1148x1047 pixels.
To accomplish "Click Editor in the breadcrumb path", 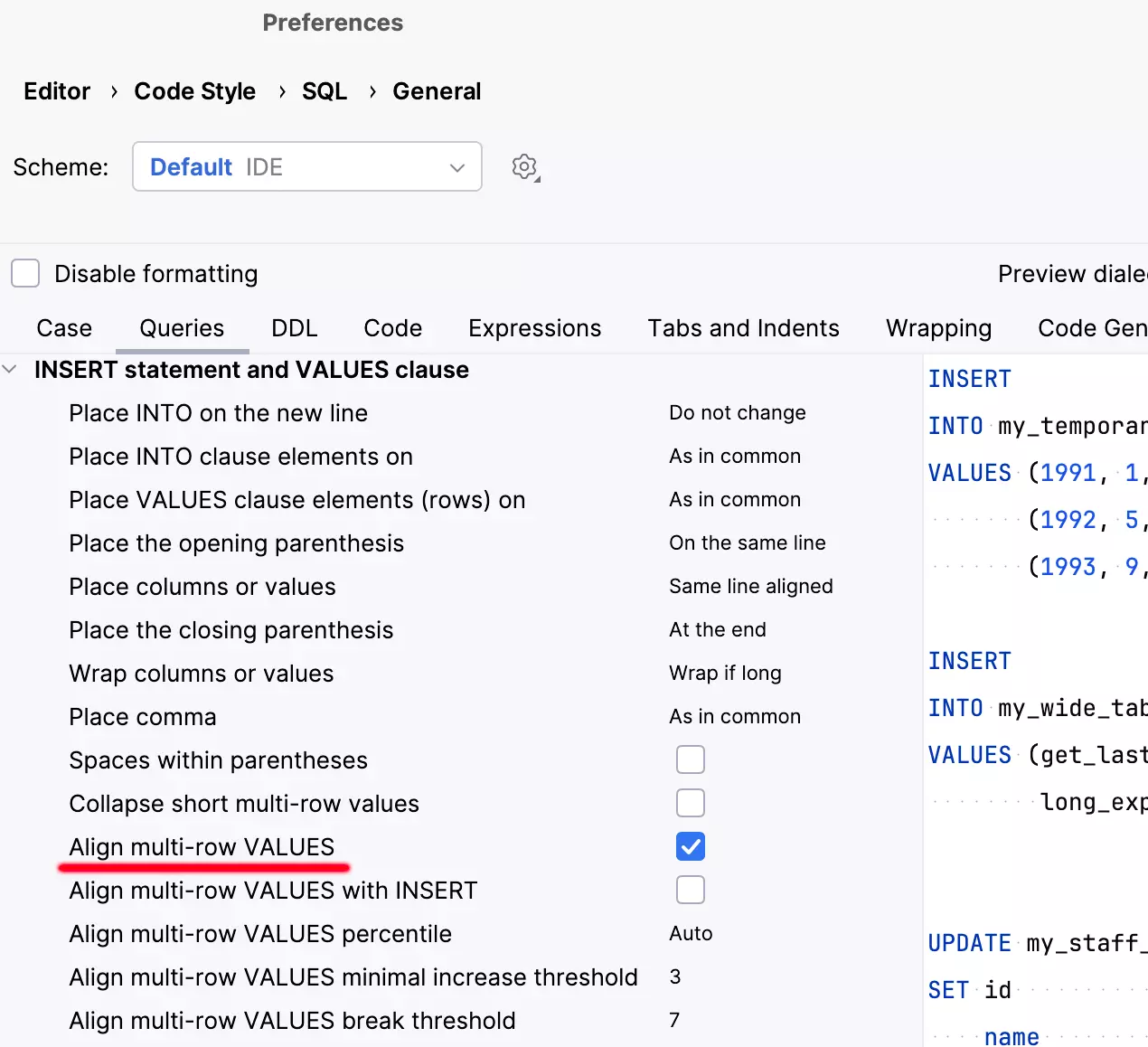I will coord(57,91).
